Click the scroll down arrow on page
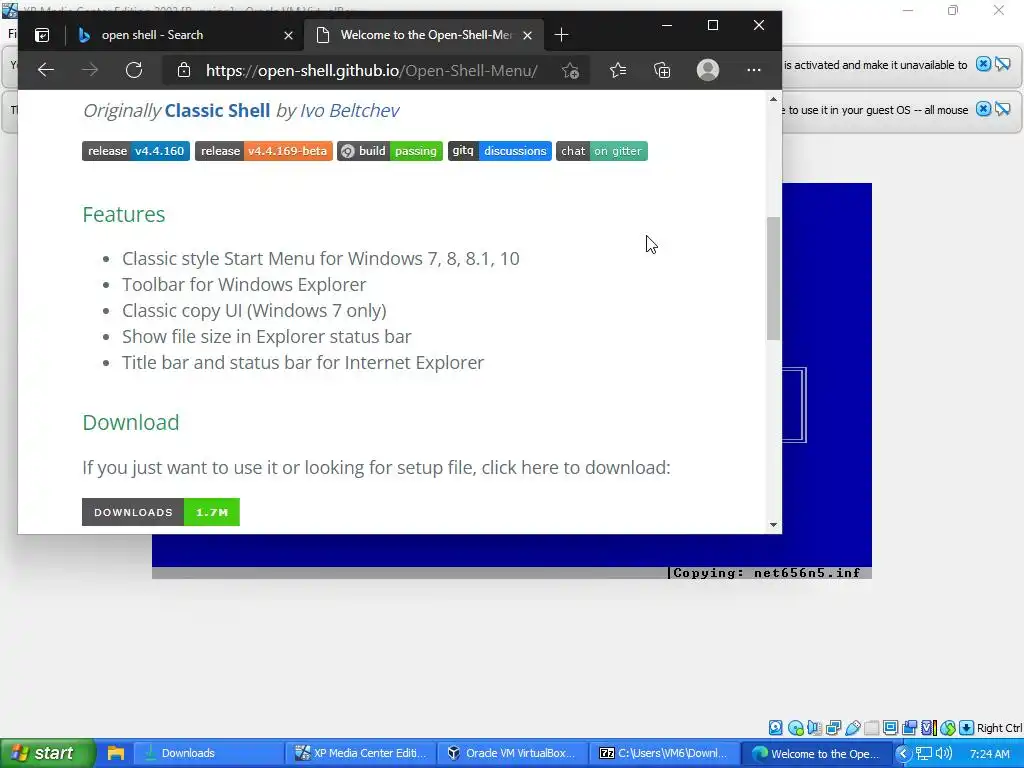This screenshot has width=1024, height=768. click(773, 524)
